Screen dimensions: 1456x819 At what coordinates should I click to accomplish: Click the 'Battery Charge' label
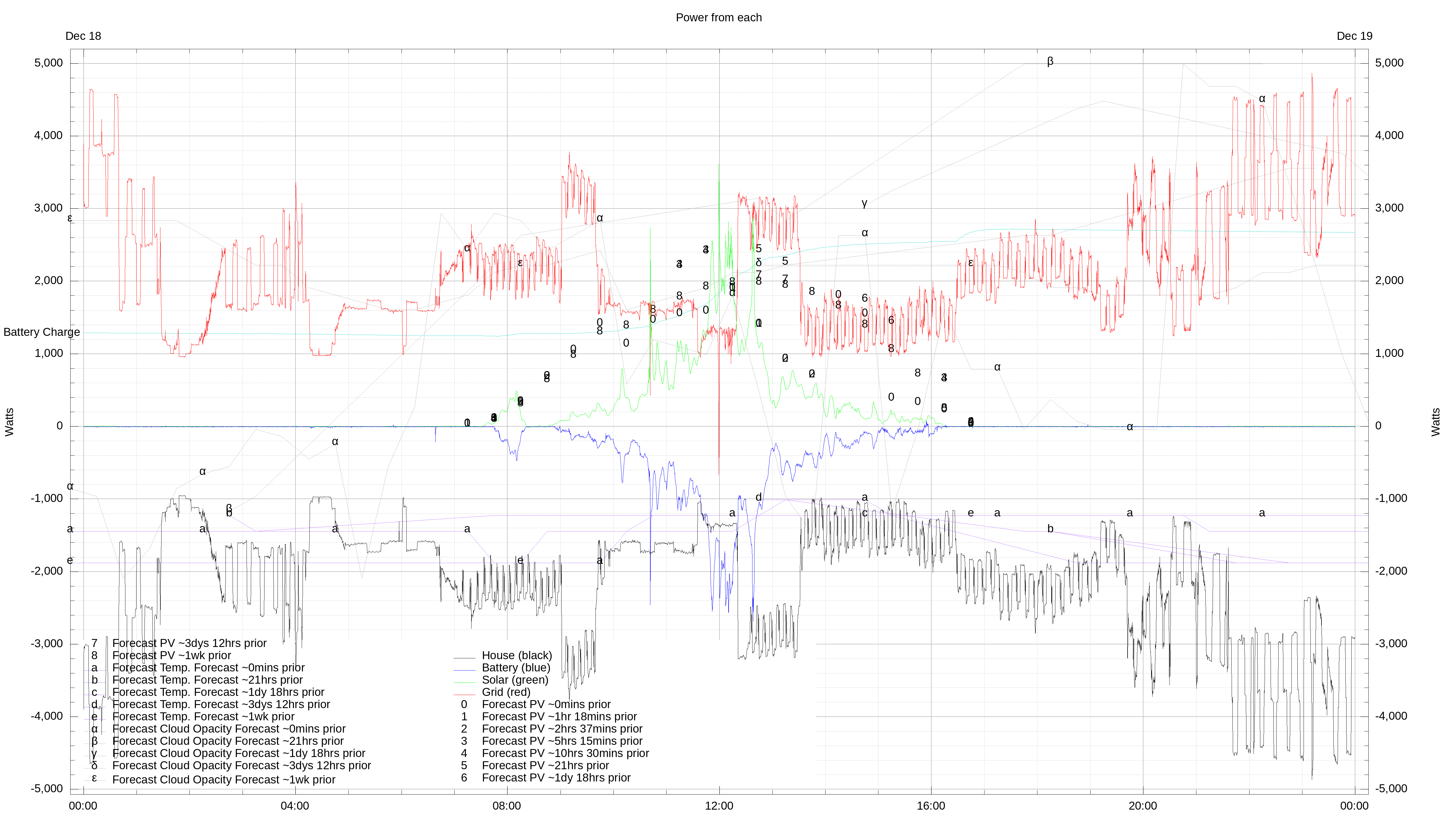coord(42,332)
